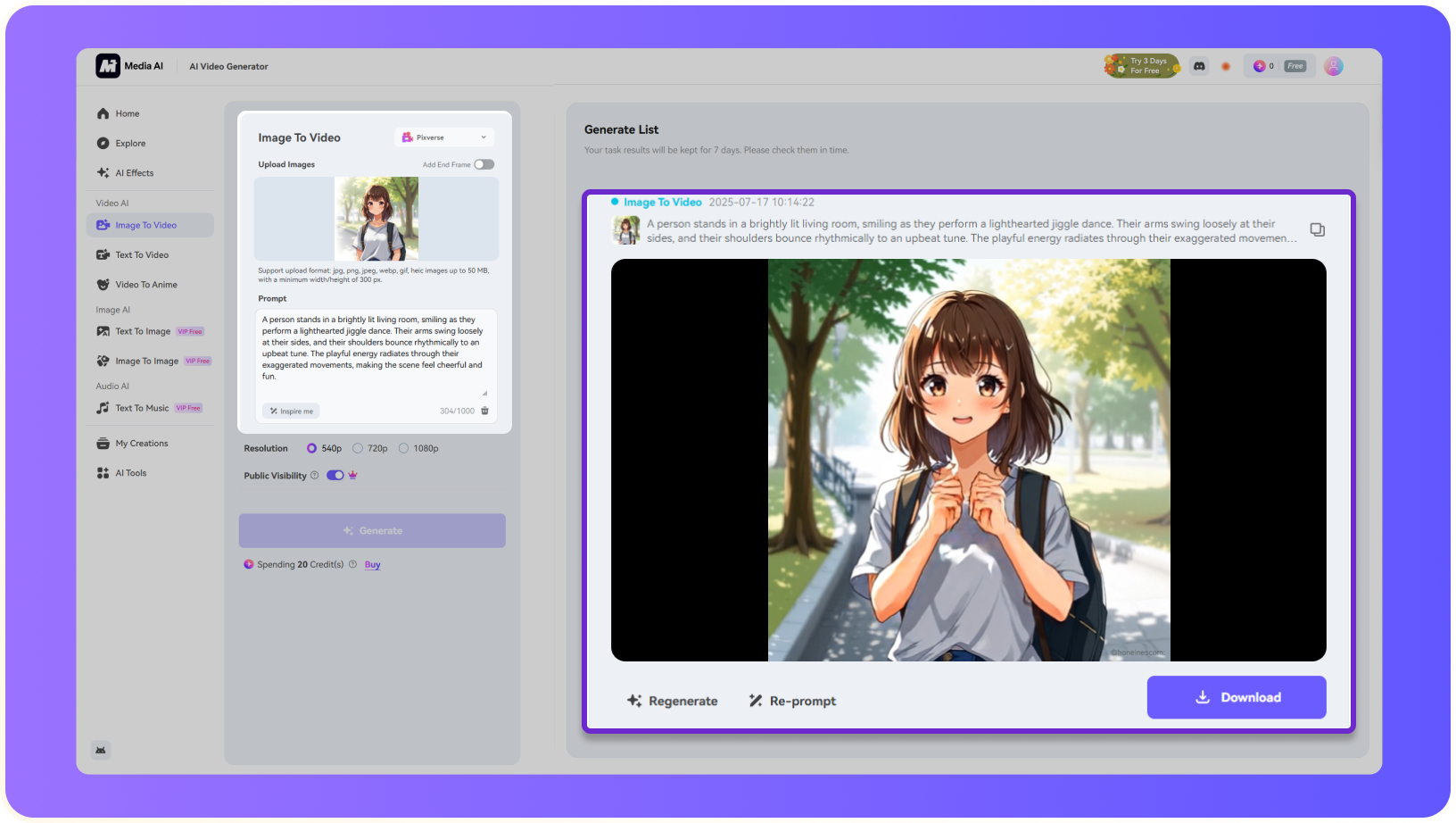1456x823 pixels.
Task: Click the Home house icon in sidebar
Action: [103, 113]
